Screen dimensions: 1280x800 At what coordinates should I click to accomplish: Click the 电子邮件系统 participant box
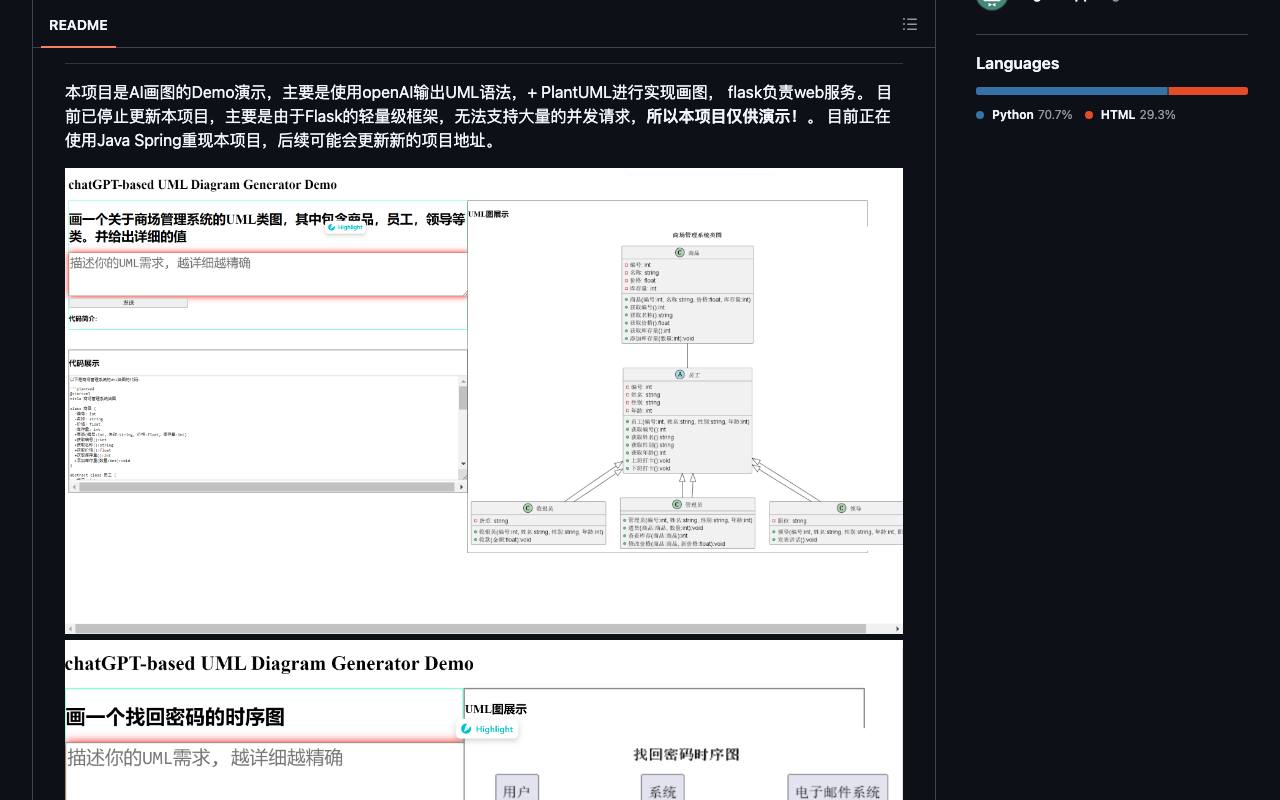[838, 788]
